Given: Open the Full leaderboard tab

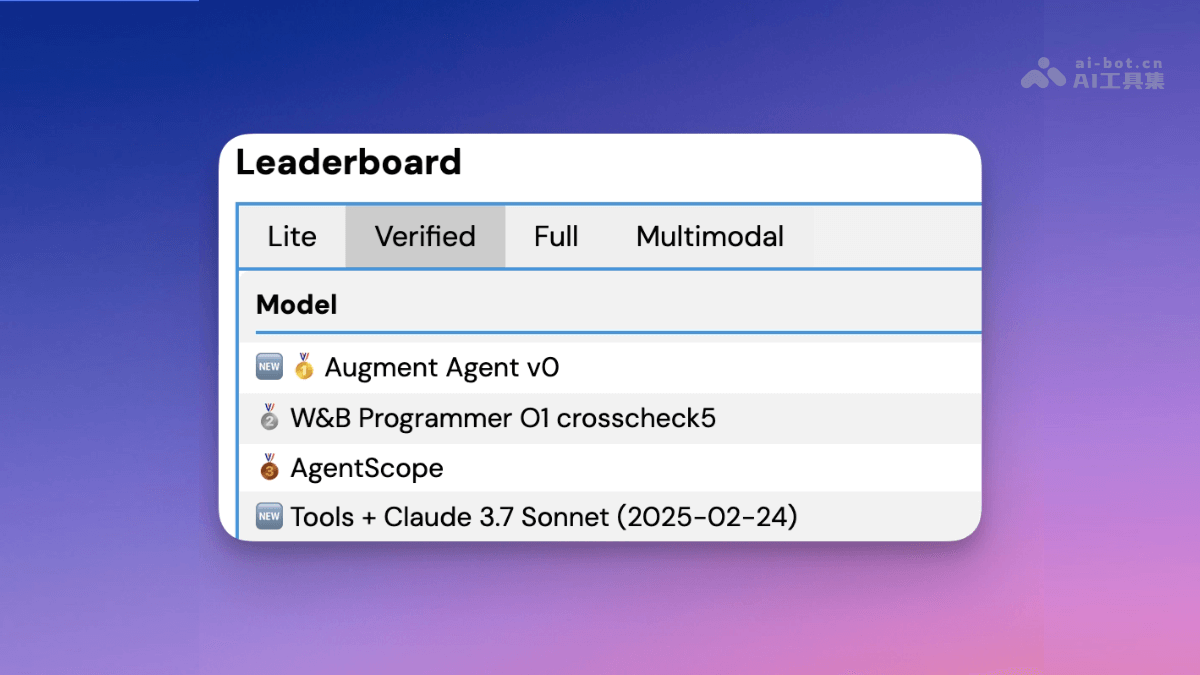Looking at the screenshot, I should pyautogui.click(x=556, y=236).
